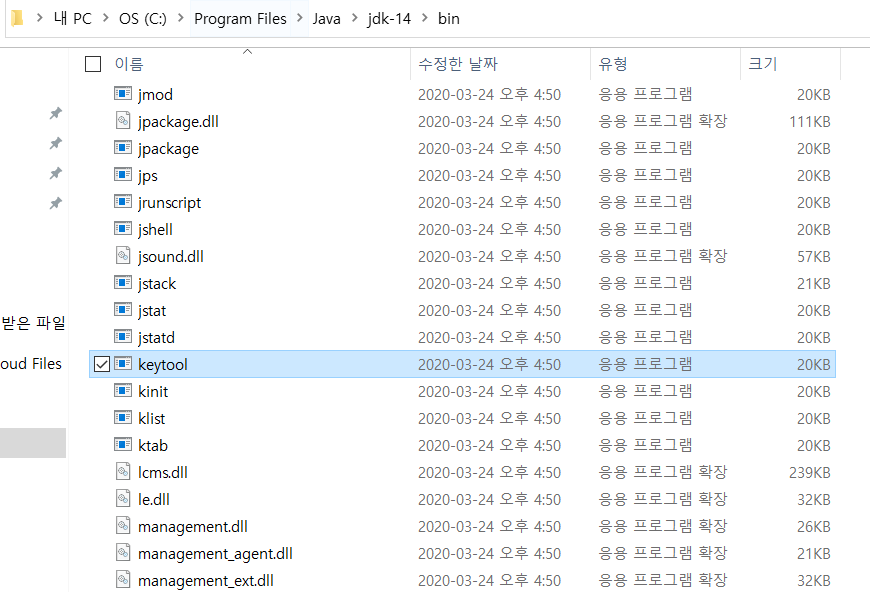Click the 111KB size of jpackage.dll
The width and height of the screenshot is (870, 592).
pyautogui.click(x=810, y=121)
